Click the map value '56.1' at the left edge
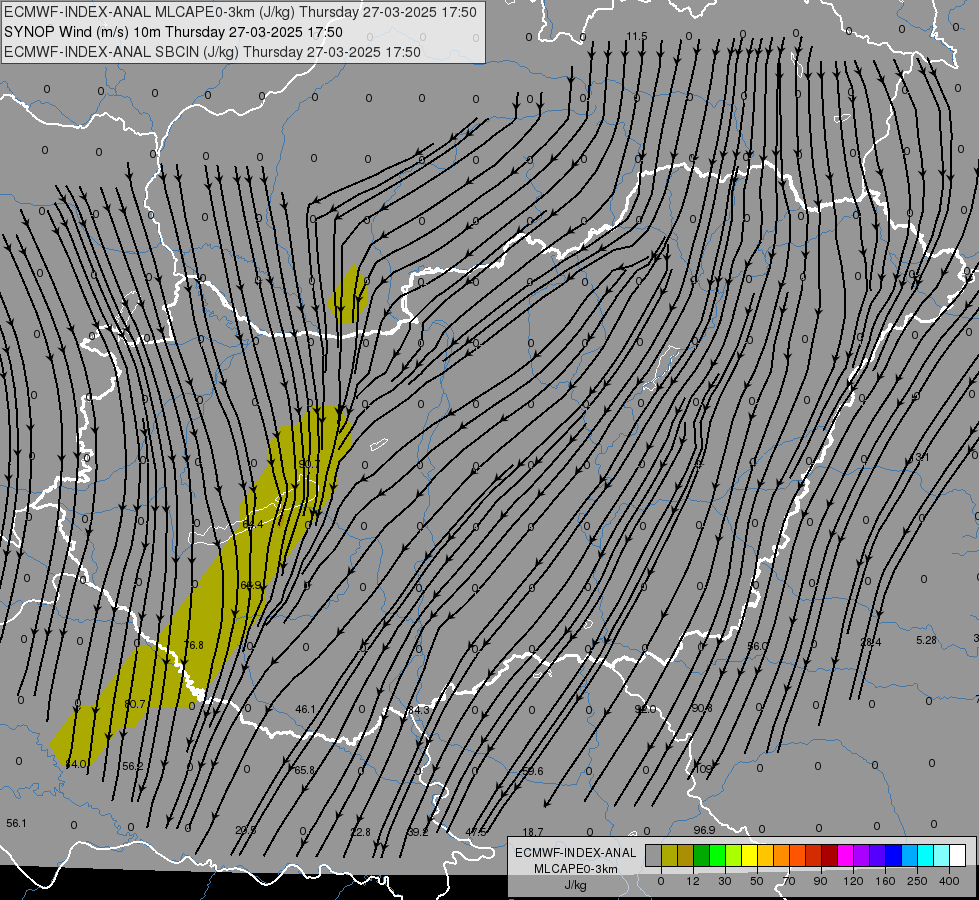This screenshot has width=979, height=900. click(17, 823)
